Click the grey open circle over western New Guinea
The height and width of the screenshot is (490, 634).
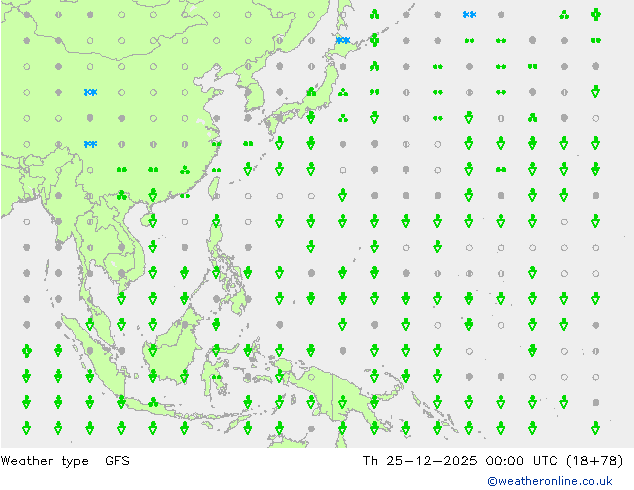pyautogui.click(x=311, y=377)
